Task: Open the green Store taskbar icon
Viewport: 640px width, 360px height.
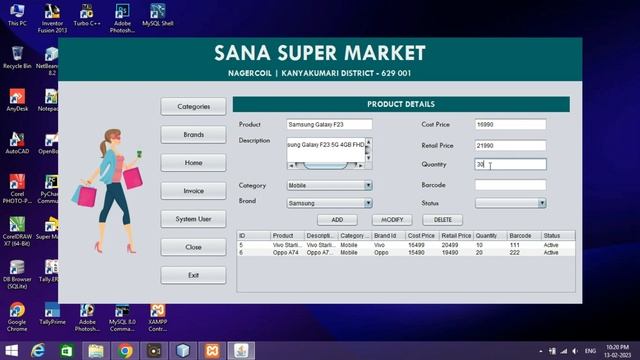Action: pyautogui.click(x=67, y=351)
